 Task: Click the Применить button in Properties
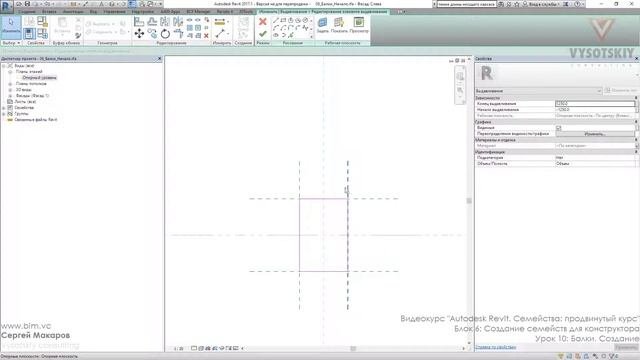click(x=625, y=347)
